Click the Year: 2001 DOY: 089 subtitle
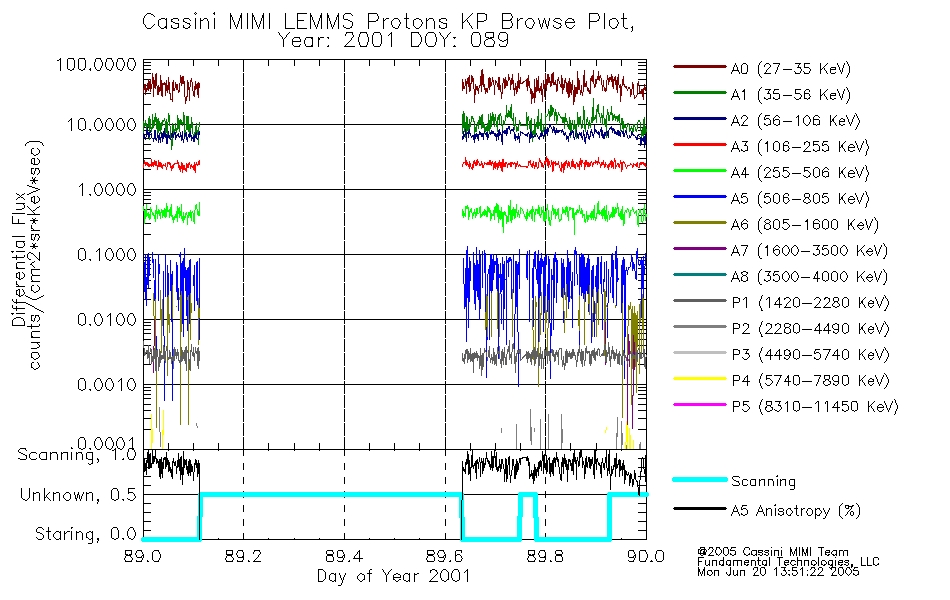Screen dimensions: 950x600 [x=393, y=41]
